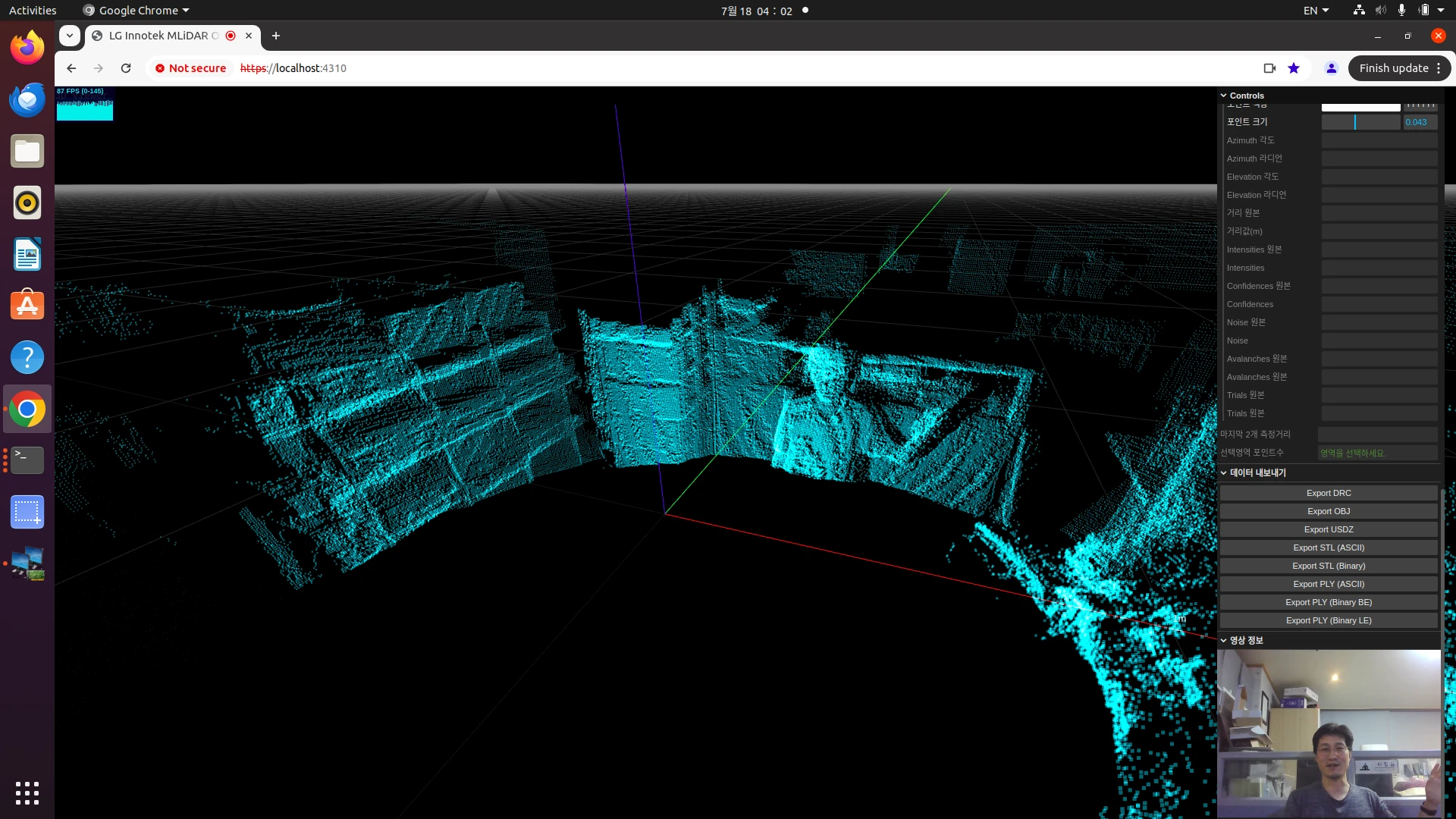Launch the screenshot tool in dock
The width and height of the screenshot is (1456, 819).
tap(27, 512)
